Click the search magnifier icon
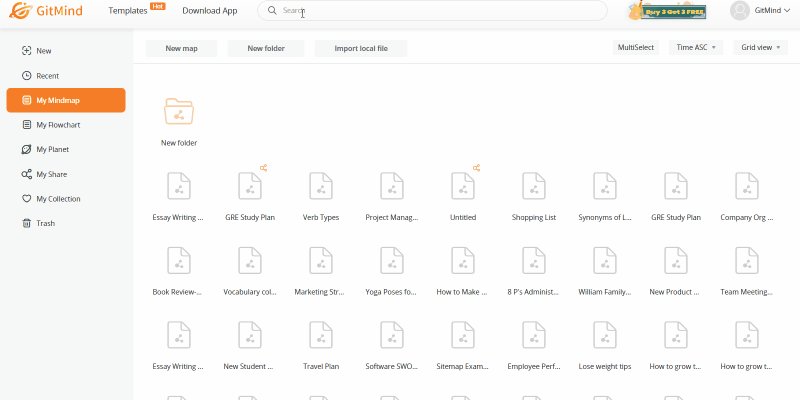This screenshot has height=400, width=800. coord(272,11)
